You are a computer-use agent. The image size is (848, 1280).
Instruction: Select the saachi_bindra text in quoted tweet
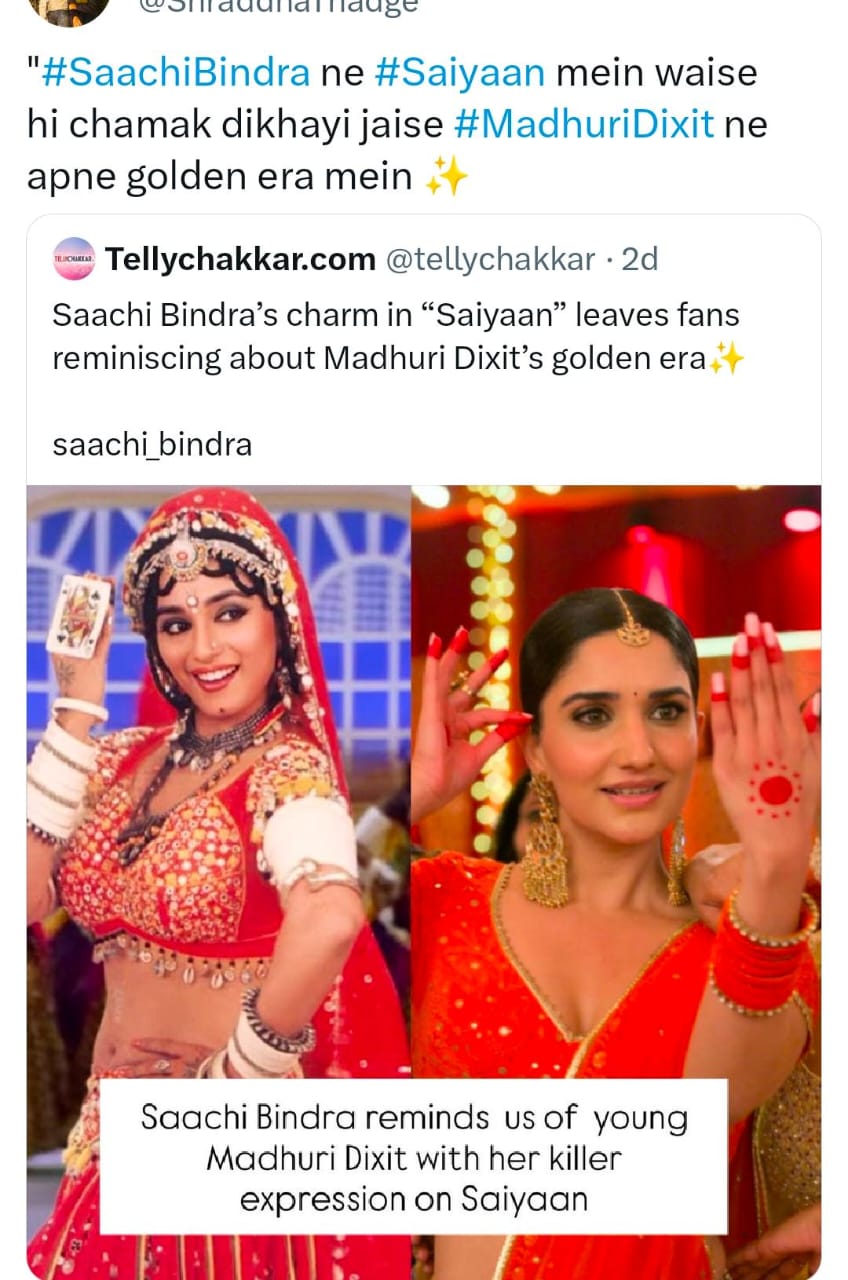[x=152, y=443]
